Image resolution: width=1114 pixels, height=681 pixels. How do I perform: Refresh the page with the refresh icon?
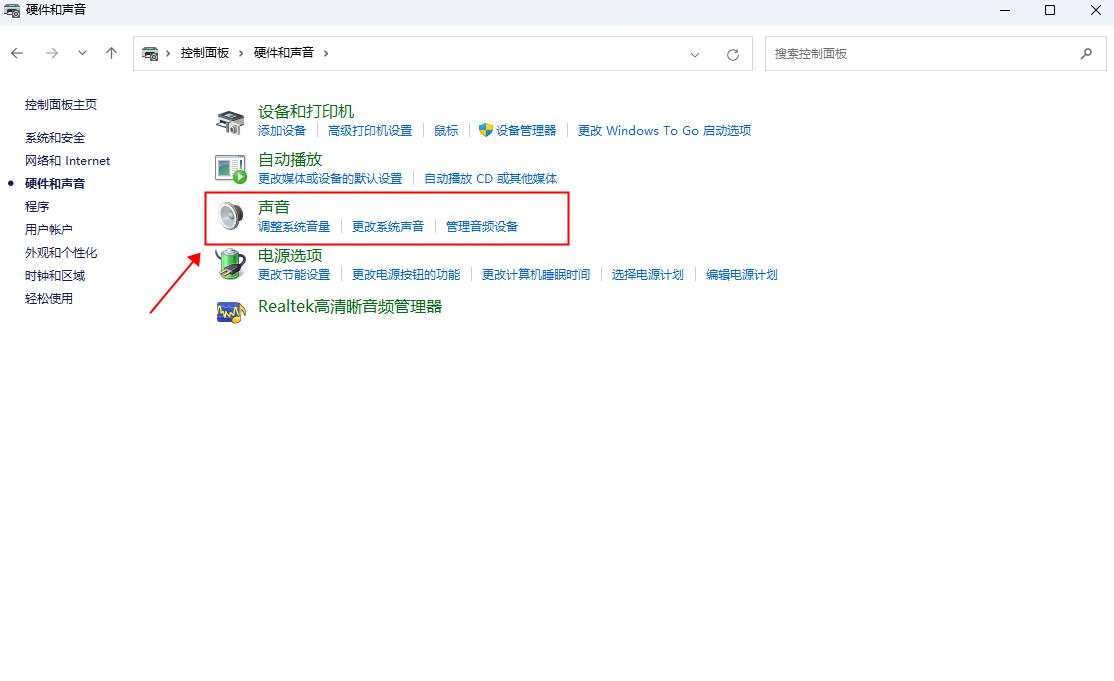point(733,53)
